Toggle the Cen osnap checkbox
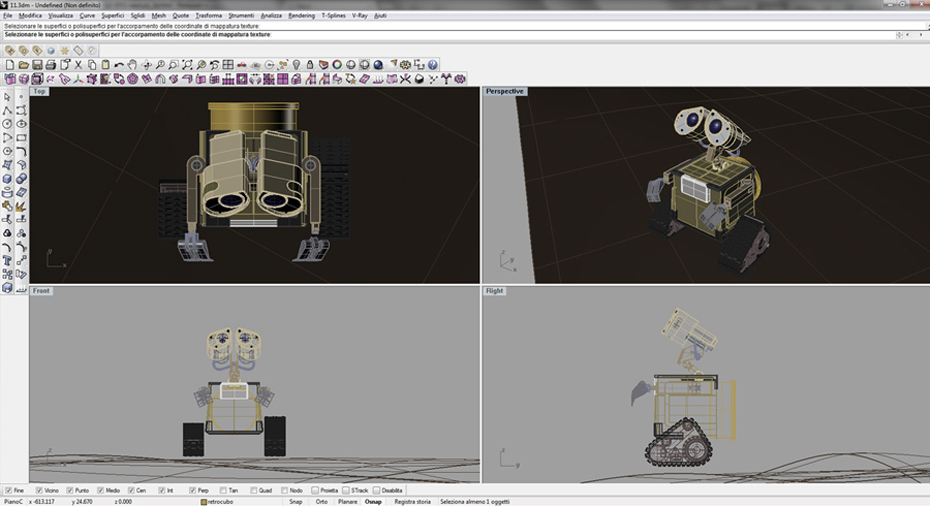 click(131, 491)
